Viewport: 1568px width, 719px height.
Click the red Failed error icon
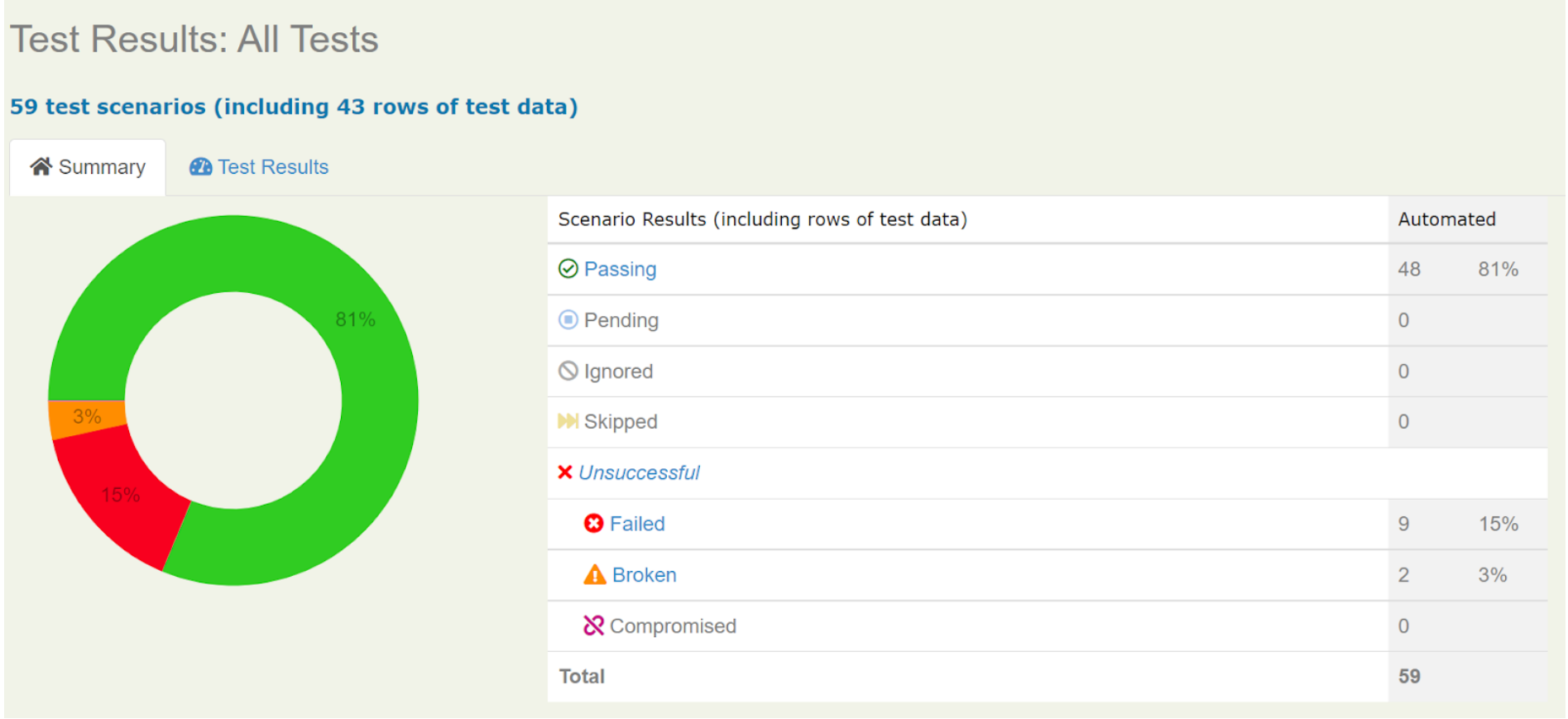595,523
